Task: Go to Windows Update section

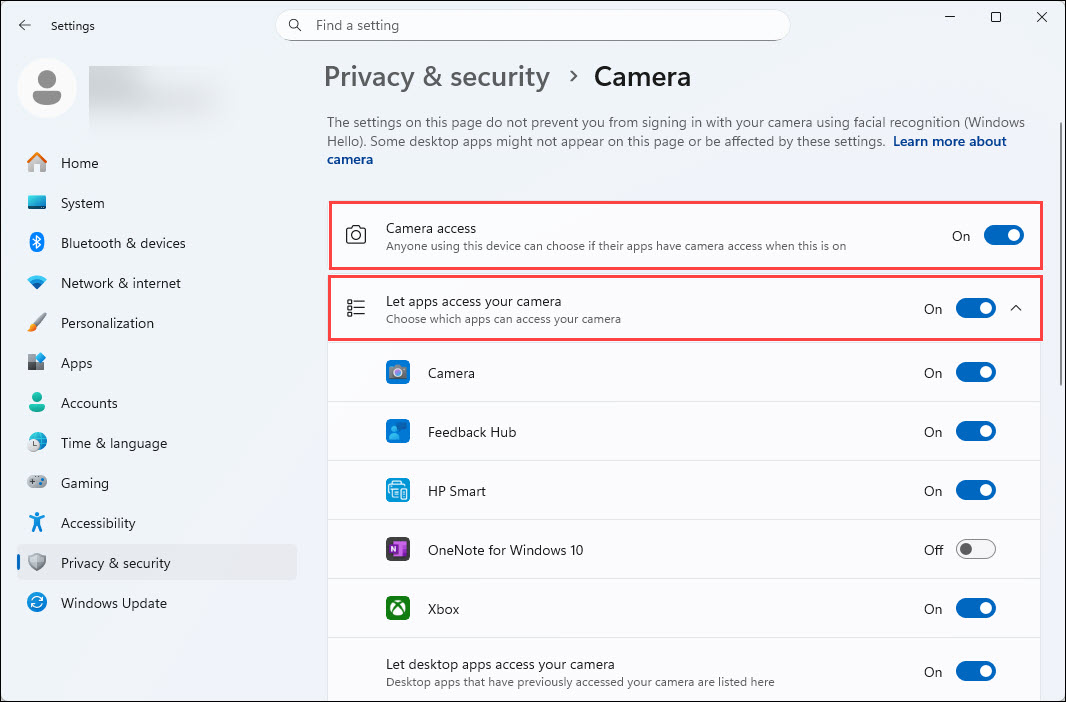Action: pyautogui.click(x=113, y=603)
